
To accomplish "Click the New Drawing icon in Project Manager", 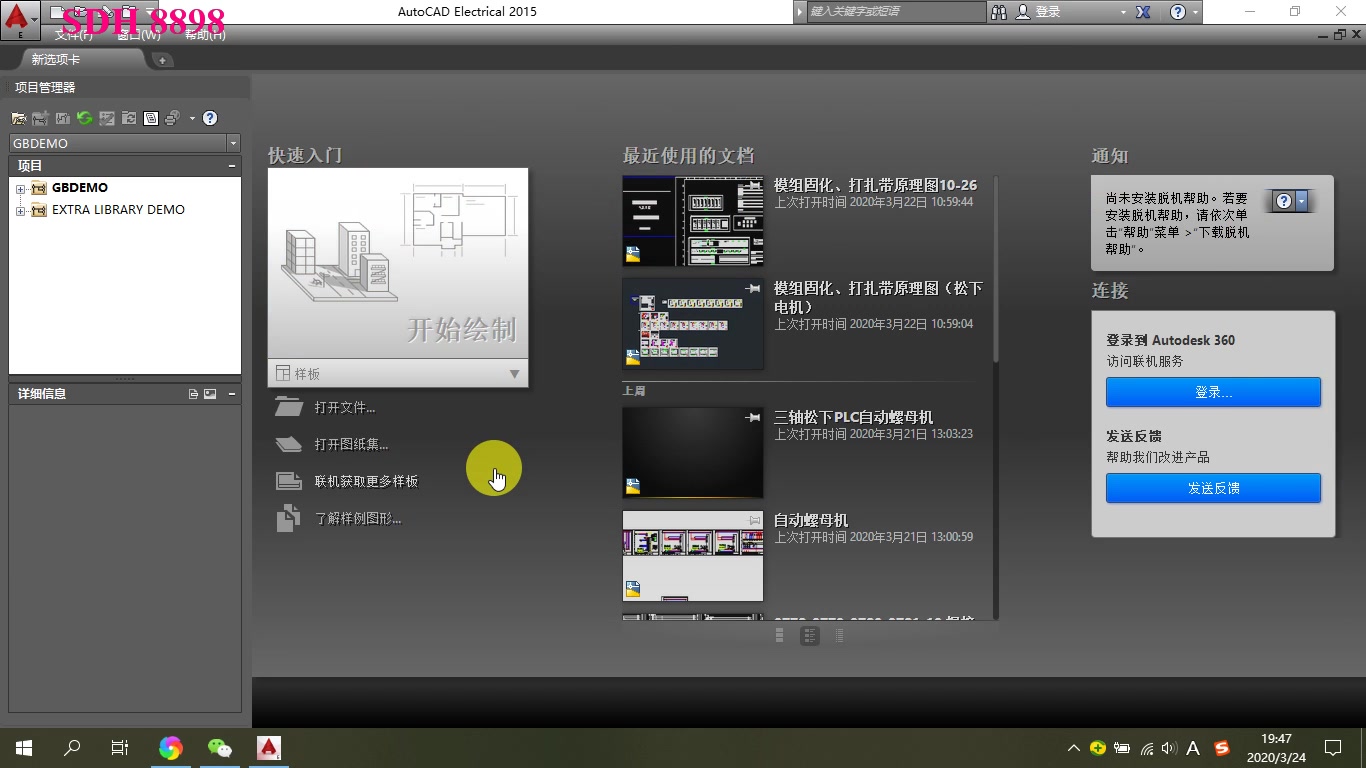I will (x=41, y=118).
